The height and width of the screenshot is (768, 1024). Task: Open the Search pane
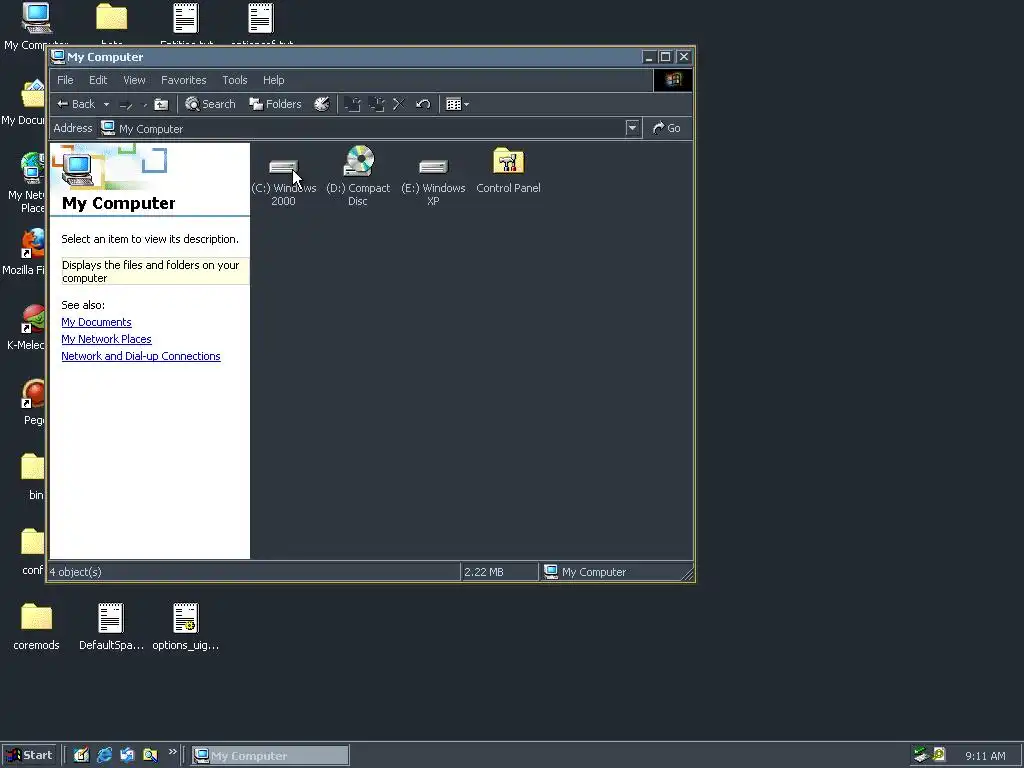click(x=210, y=104)
